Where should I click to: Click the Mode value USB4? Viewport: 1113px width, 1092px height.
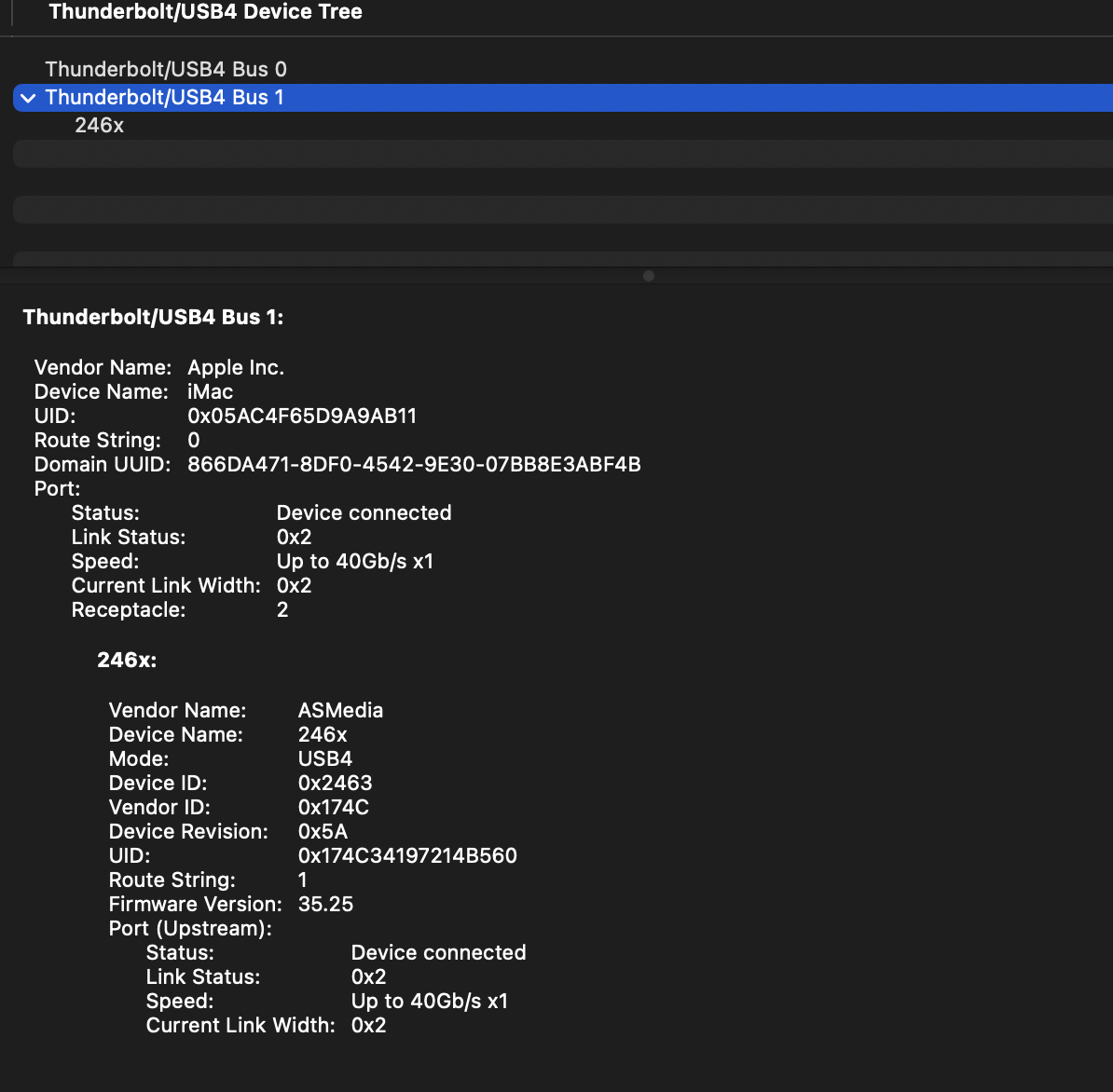pos(325,759)
